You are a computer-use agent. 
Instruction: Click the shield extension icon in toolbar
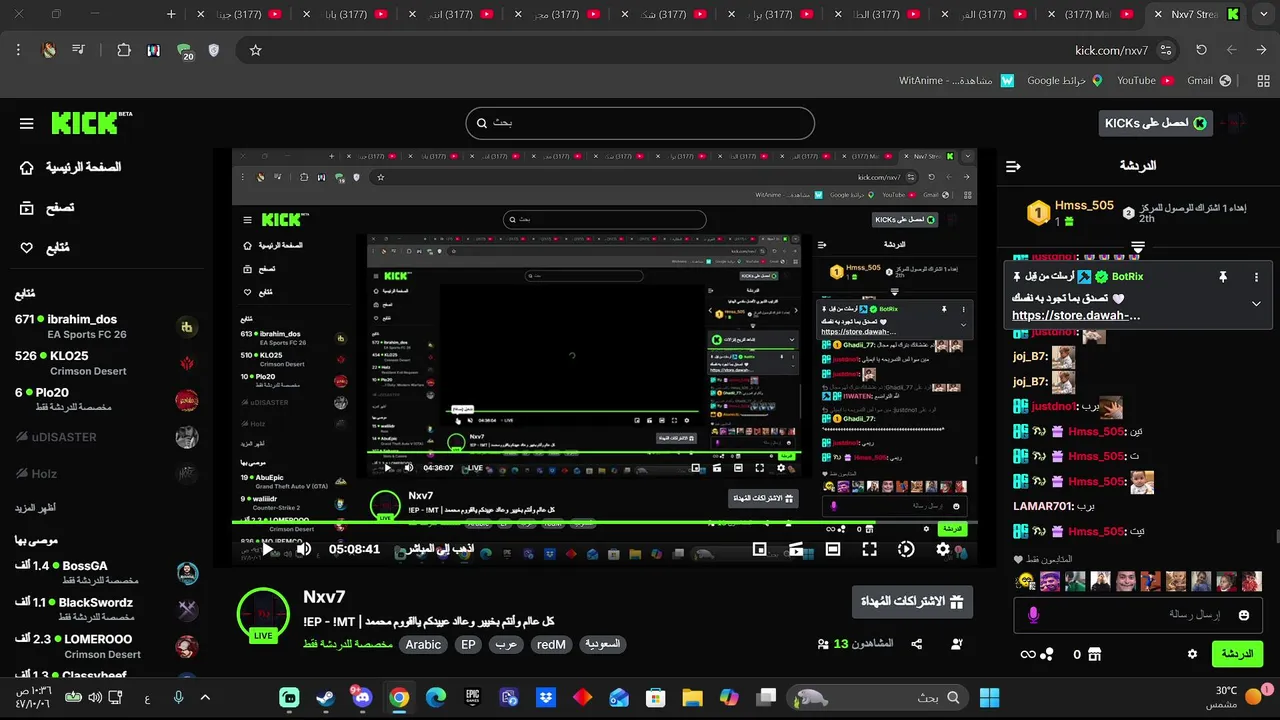[214, 50]
